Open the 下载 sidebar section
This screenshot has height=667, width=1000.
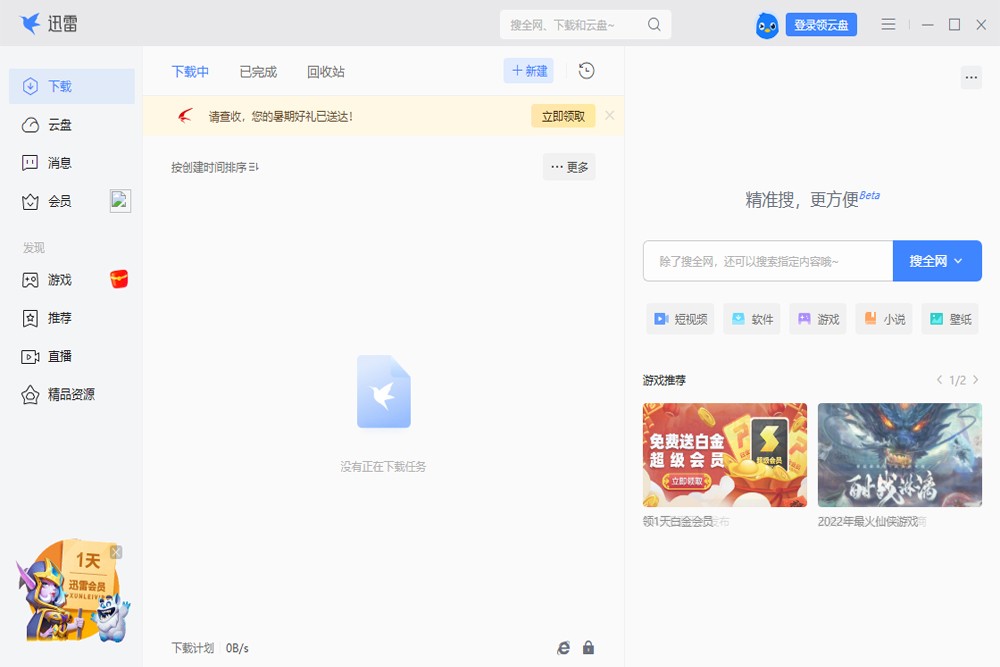tap(71, 86)
